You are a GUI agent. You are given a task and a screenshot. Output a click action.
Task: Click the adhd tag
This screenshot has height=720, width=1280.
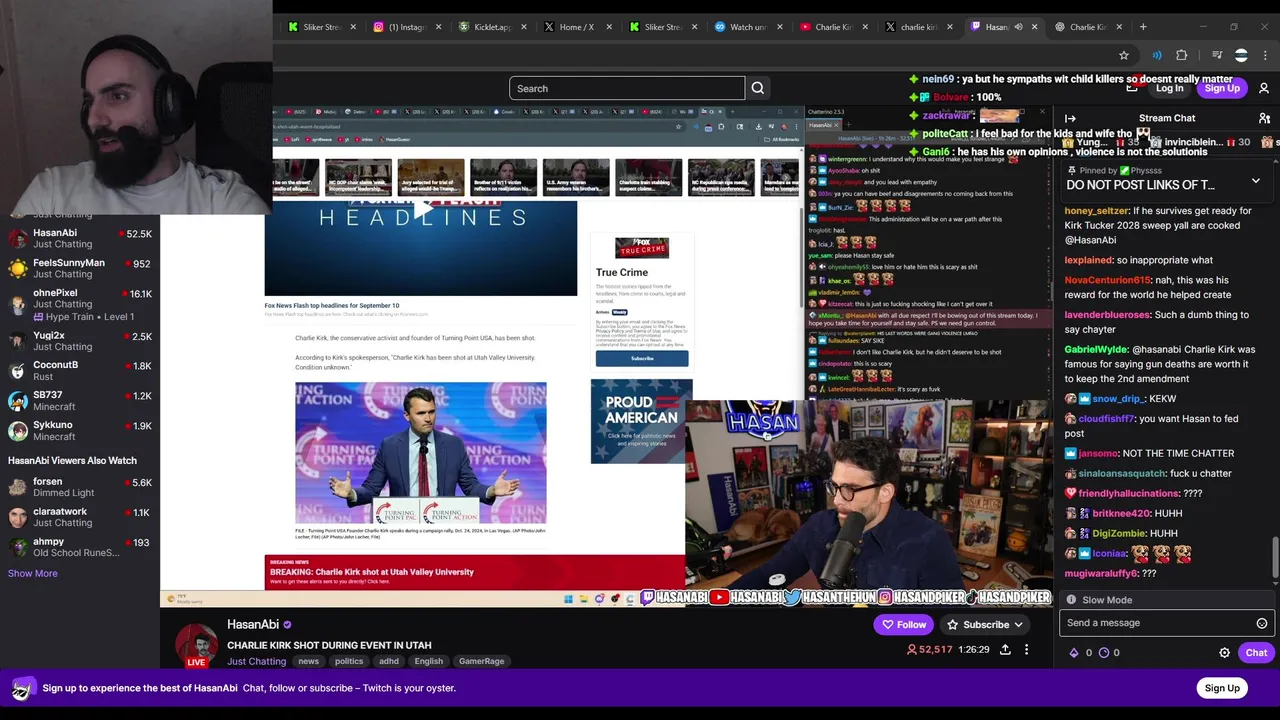click(x=389, y=661)
